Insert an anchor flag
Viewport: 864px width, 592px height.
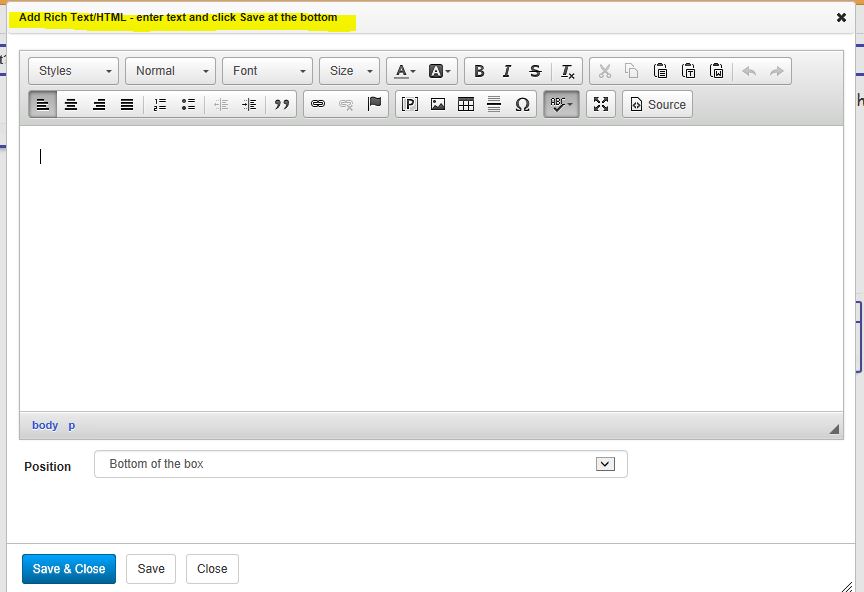pos(374,104)
